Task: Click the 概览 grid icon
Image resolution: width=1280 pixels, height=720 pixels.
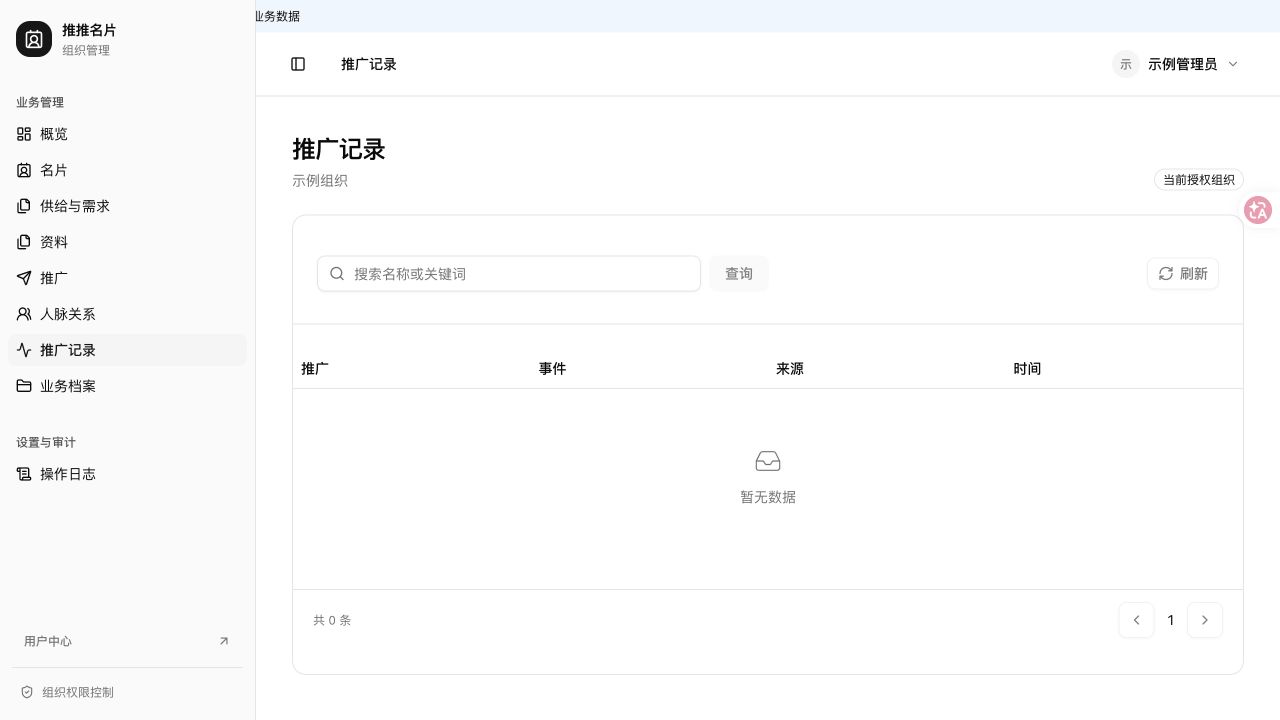Action: [x=24, y=134]
